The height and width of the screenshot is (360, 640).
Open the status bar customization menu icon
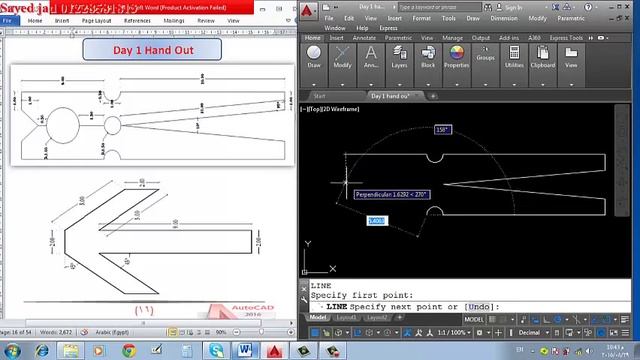625,333
